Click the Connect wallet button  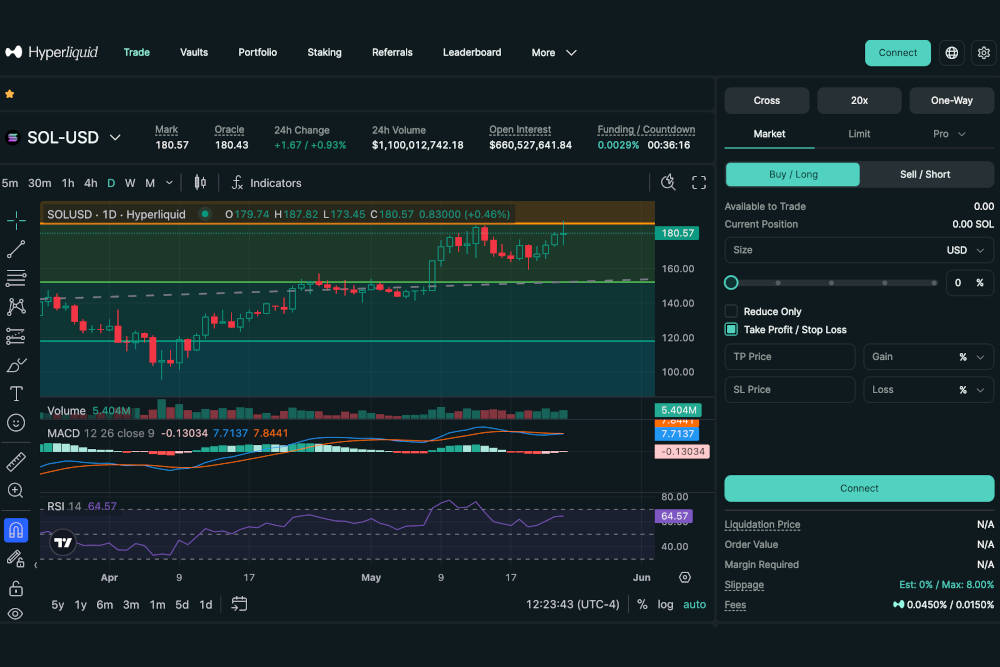pos(897,52)
